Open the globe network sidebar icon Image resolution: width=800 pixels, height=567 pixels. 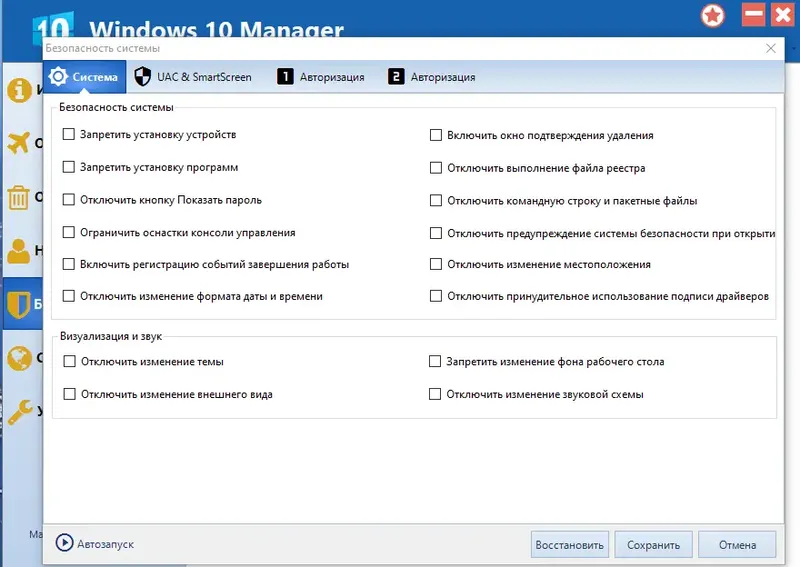pyautogui.click(x=19, y=358)
